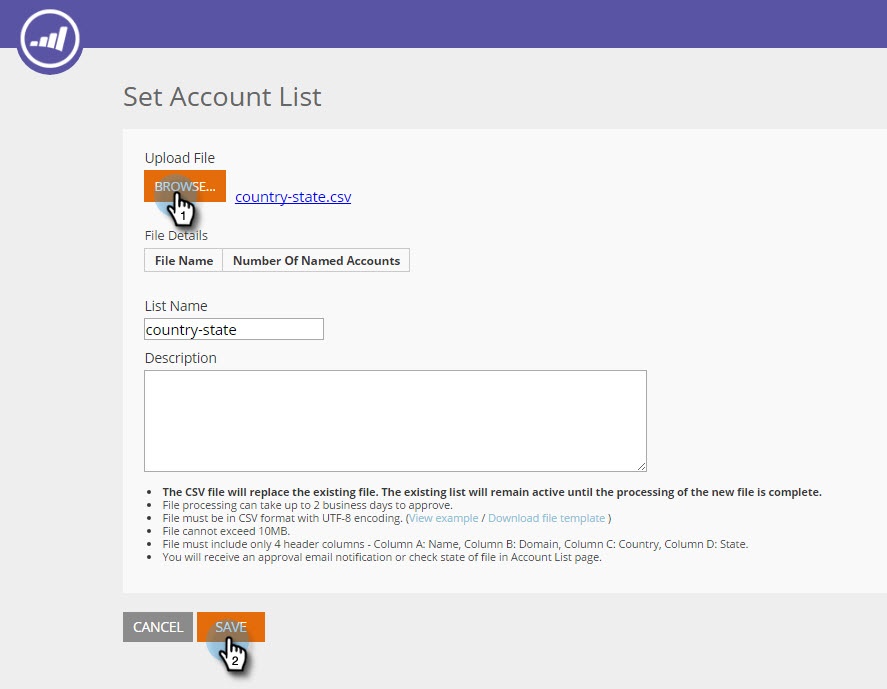Click the List Name label

[176, 306]
